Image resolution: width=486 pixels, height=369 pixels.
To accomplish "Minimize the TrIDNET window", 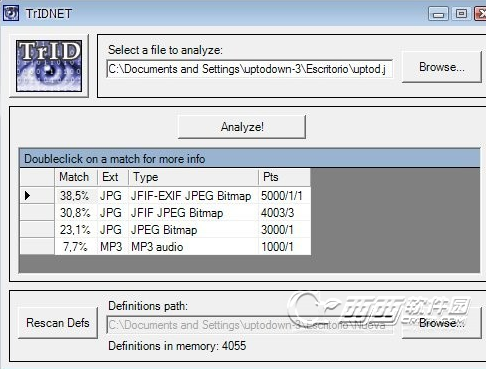I will [438, 14].
